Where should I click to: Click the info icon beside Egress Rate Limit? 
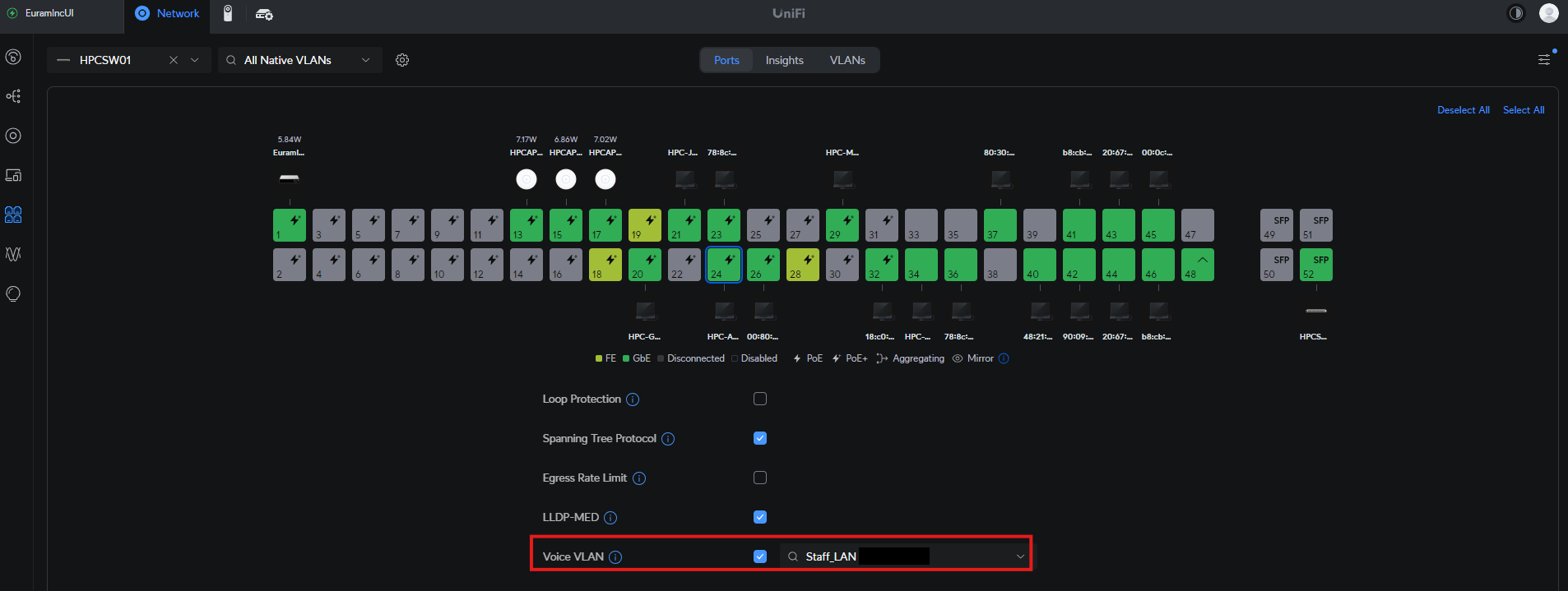(639, 478)
